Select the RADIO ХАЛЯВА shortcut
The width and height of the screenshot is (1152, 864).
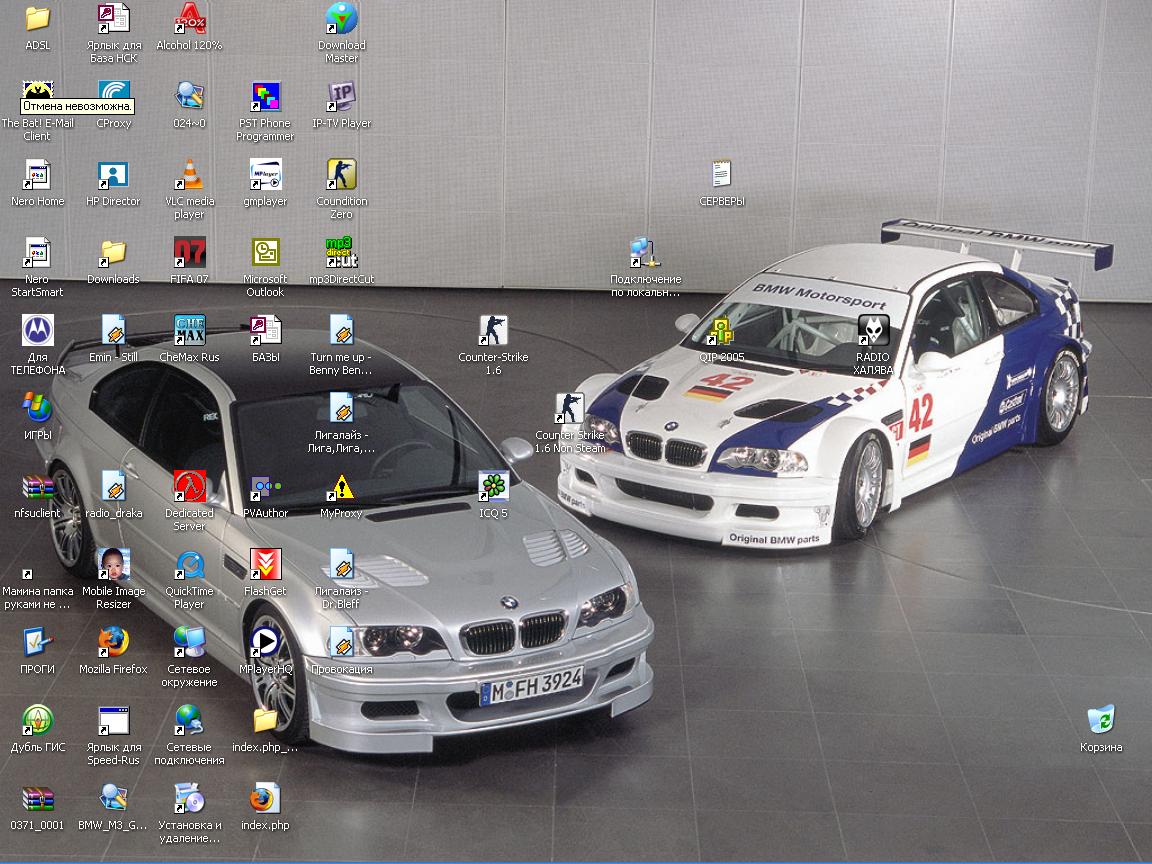(x=873, y=331)
